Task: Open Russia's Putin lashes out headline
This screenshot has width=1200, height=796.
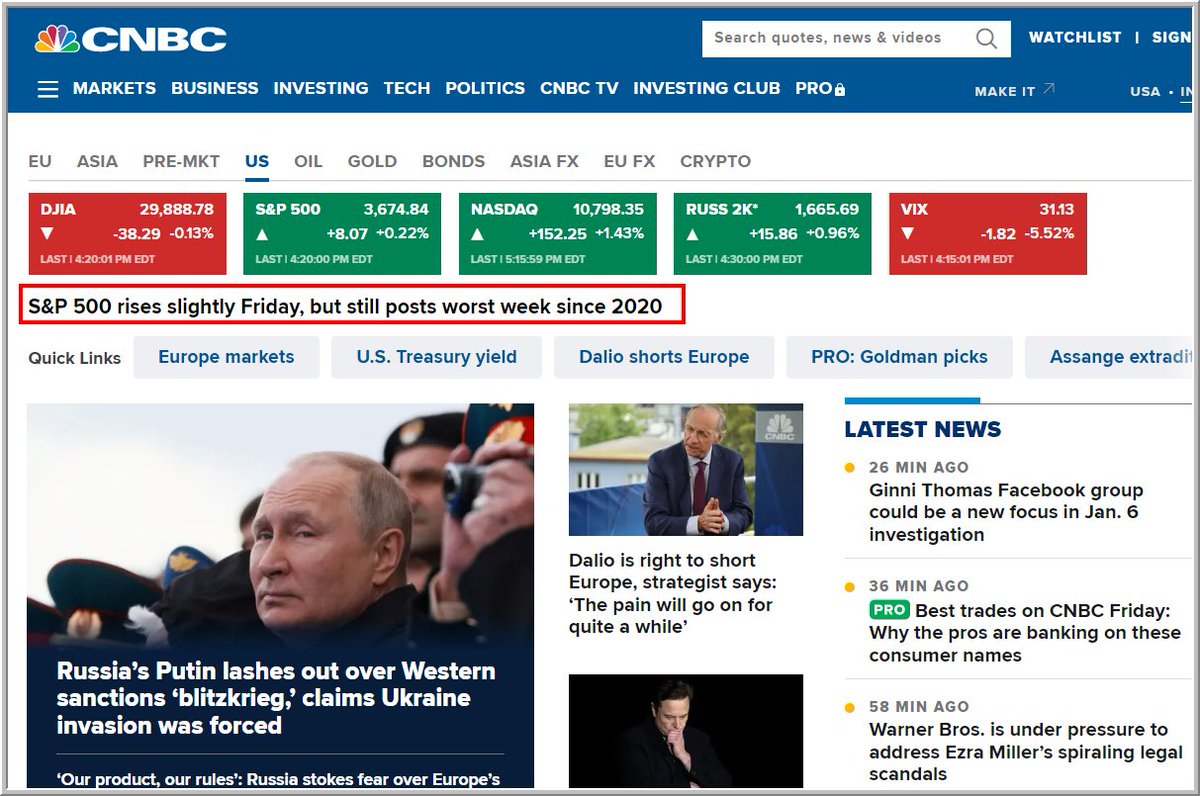Action: [276, 698]
